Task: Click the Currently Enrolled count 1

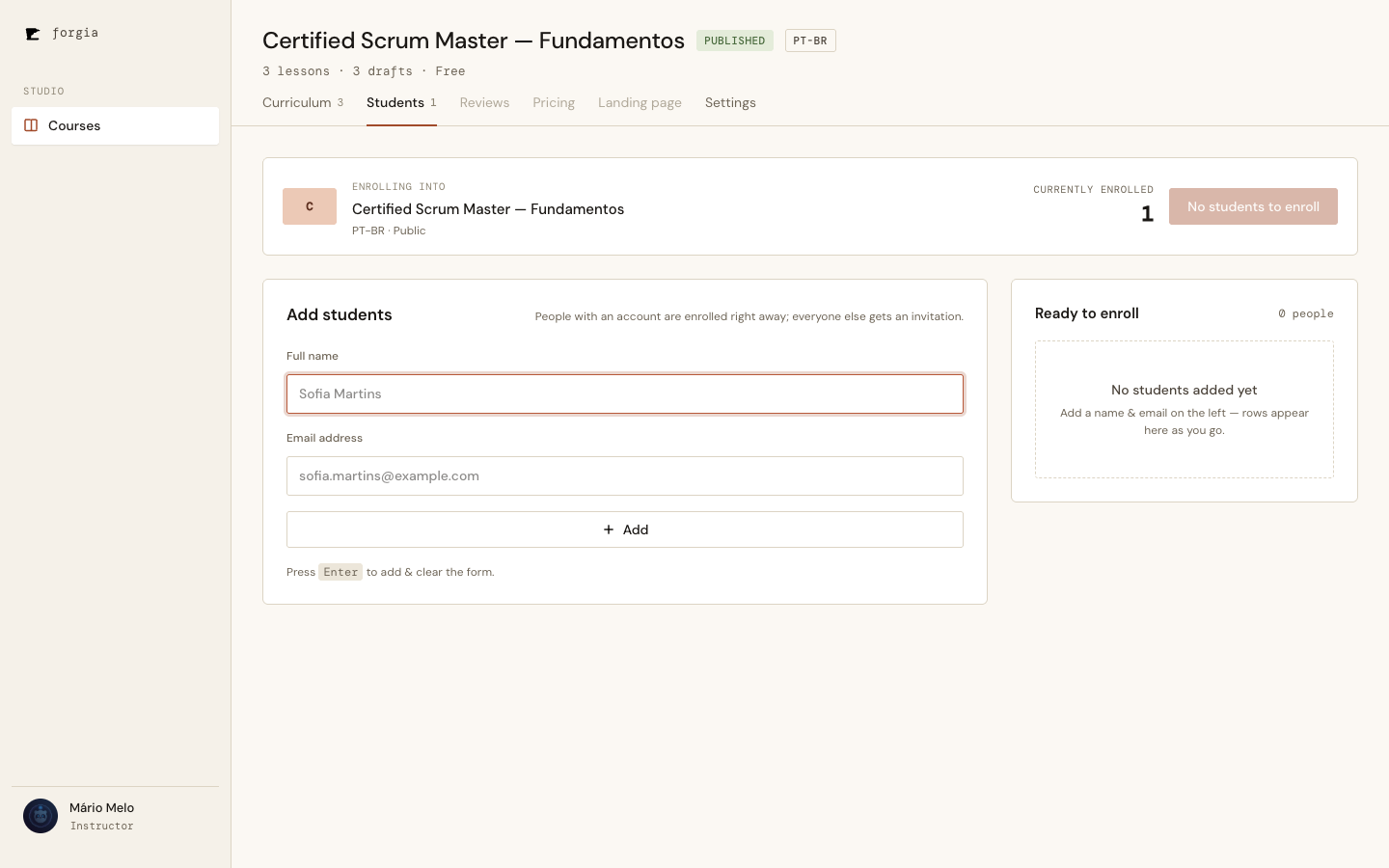Action: click(x=1147, y=214)
